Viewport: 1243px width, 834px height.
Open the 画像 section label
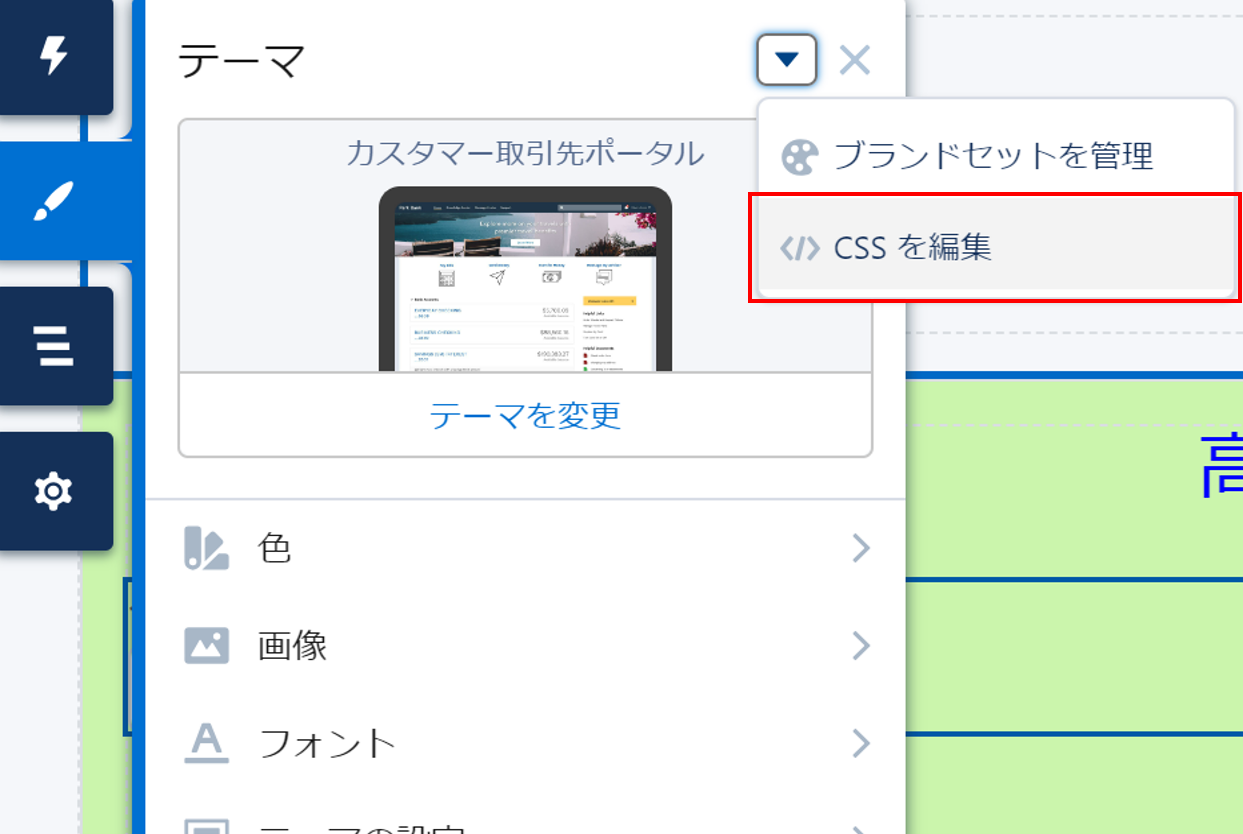292,646
